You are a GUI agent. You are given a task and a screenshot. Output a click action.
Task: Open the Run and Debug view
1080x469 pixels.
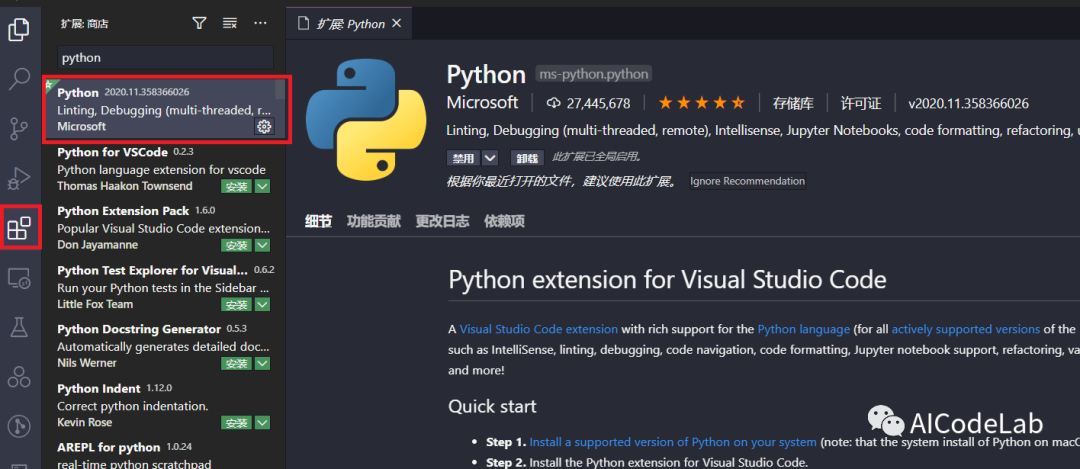point(19,178)
